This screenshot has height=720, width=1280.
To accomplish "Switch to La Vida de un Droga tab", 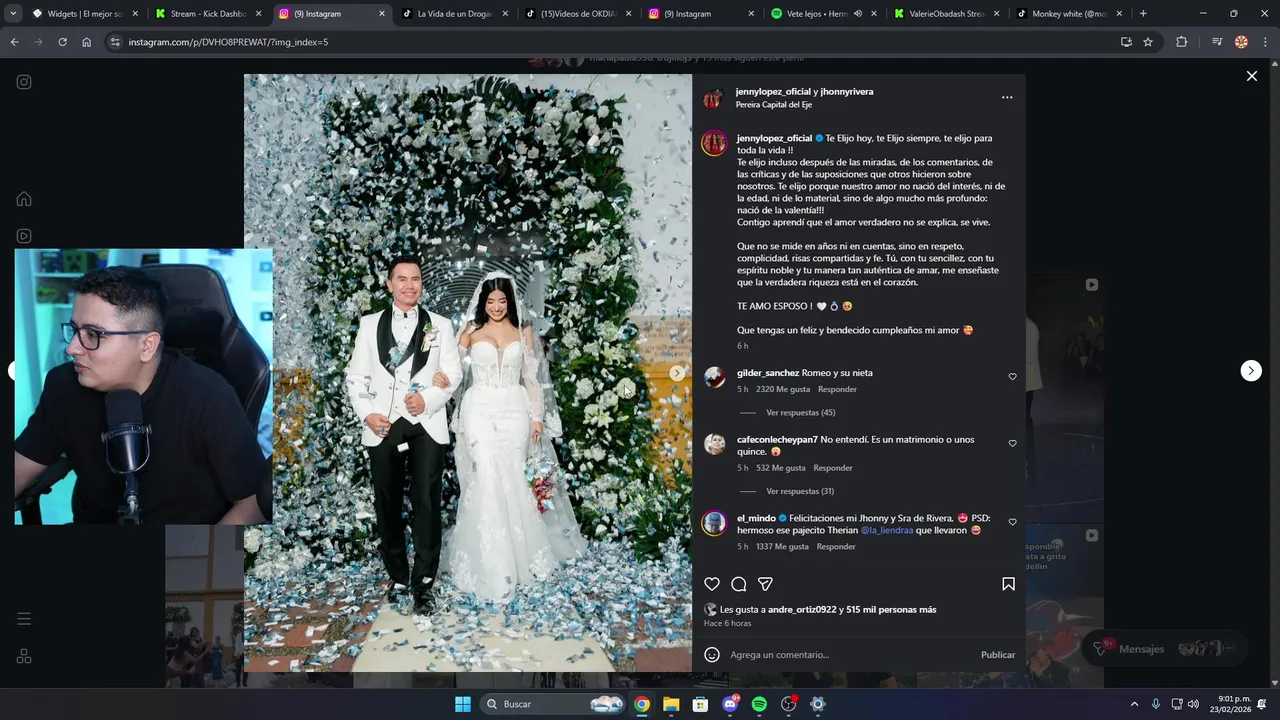I will pyautogui.click(x=452, y=14).
